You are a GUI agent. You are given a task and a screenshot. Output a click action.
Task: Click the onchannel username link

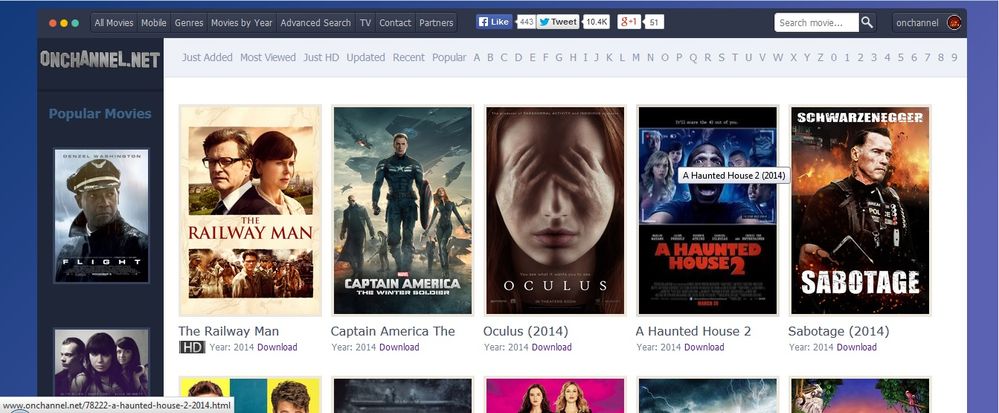click(x=917, y=23)
